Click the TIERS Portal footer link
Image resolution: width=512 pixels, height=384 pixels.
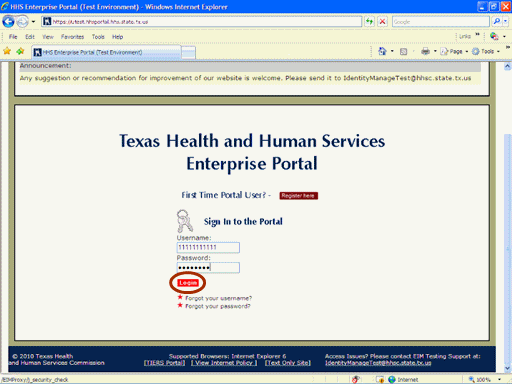point(164,363)
